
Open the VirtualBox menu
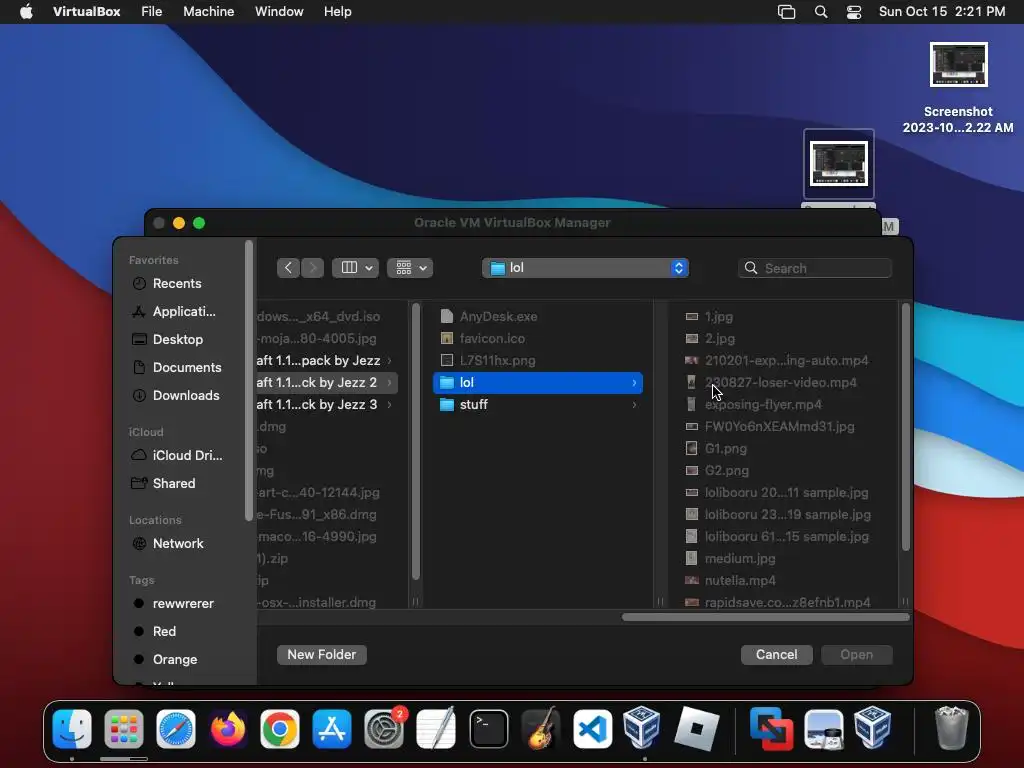click(86, 12)
